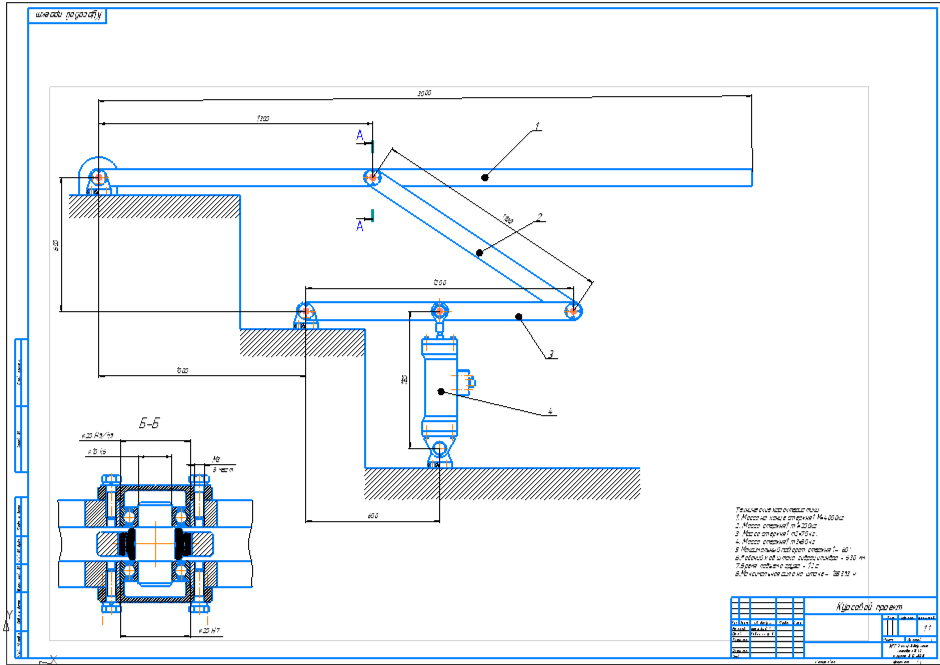Click the diameter "H7" label below section view
The height and width of the screenshot is (665, 940).
coord(207,631)
